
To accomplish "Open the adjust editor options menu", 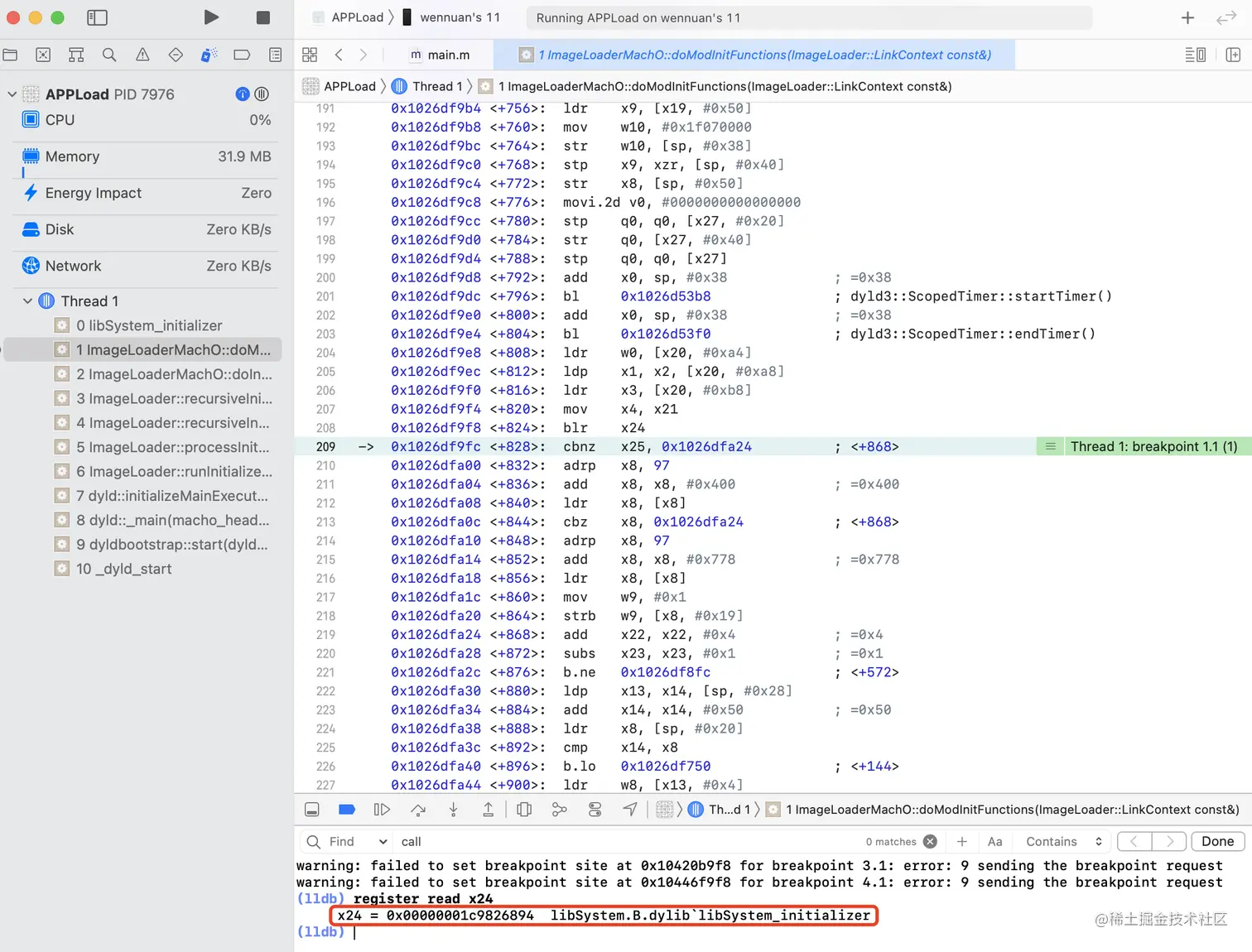I will tap(1195, 55).
